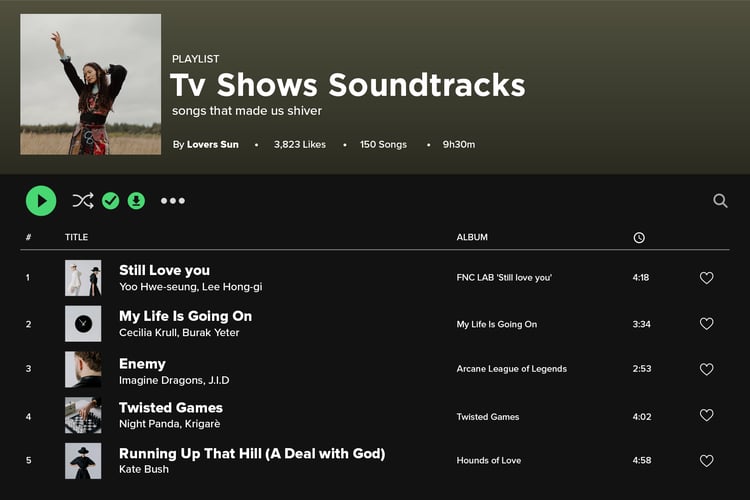
Task: Sort by duration clock icon
Action: pos(639,238)
